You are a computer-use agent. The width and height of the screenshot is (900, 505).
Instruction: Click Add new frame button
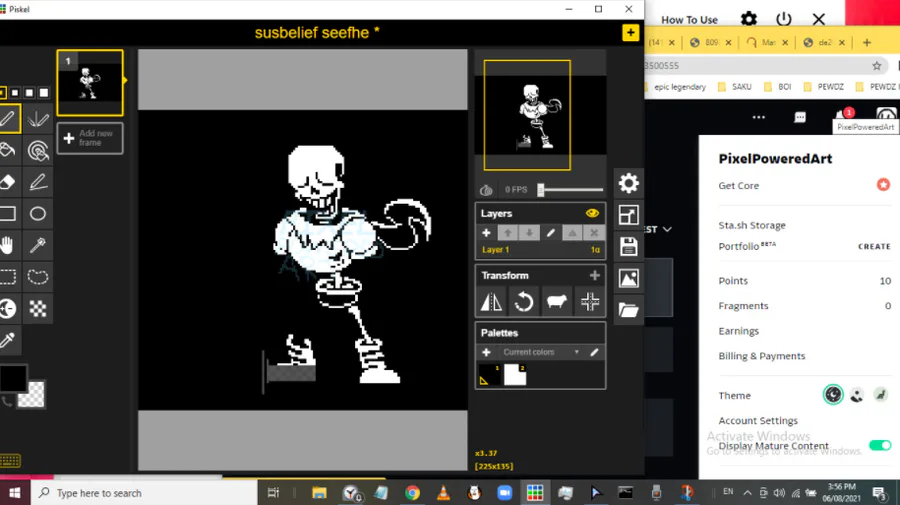90,138
